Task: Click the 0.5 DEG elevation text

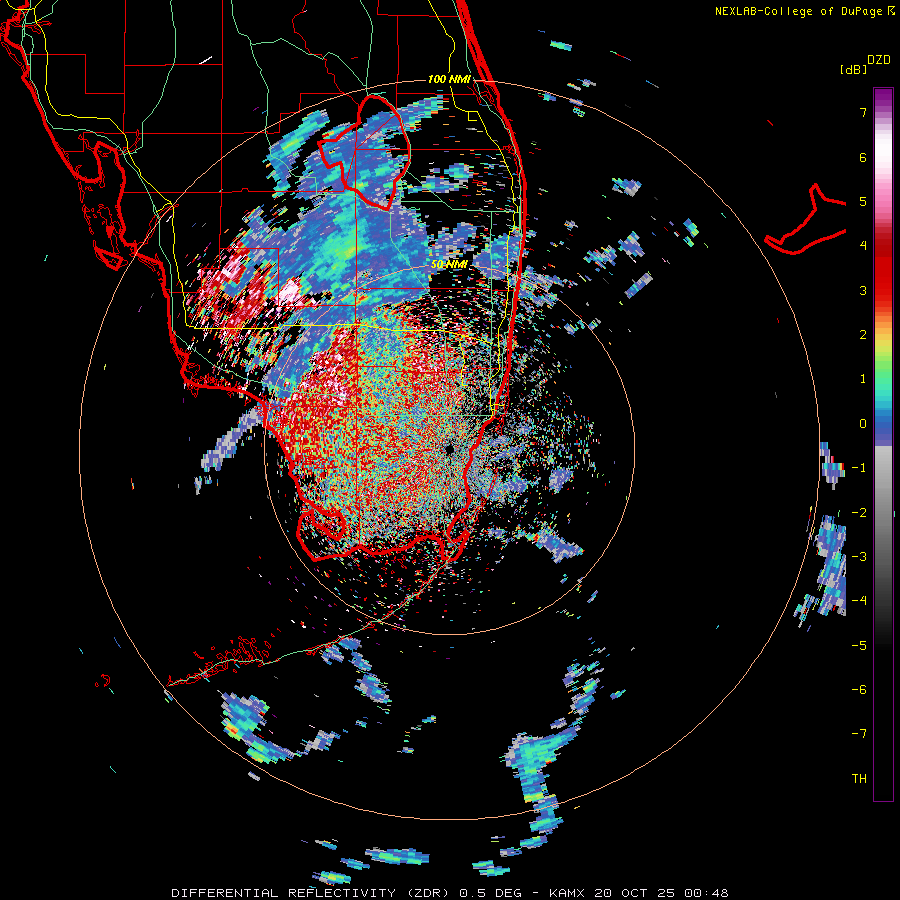Action: [491, 893]
